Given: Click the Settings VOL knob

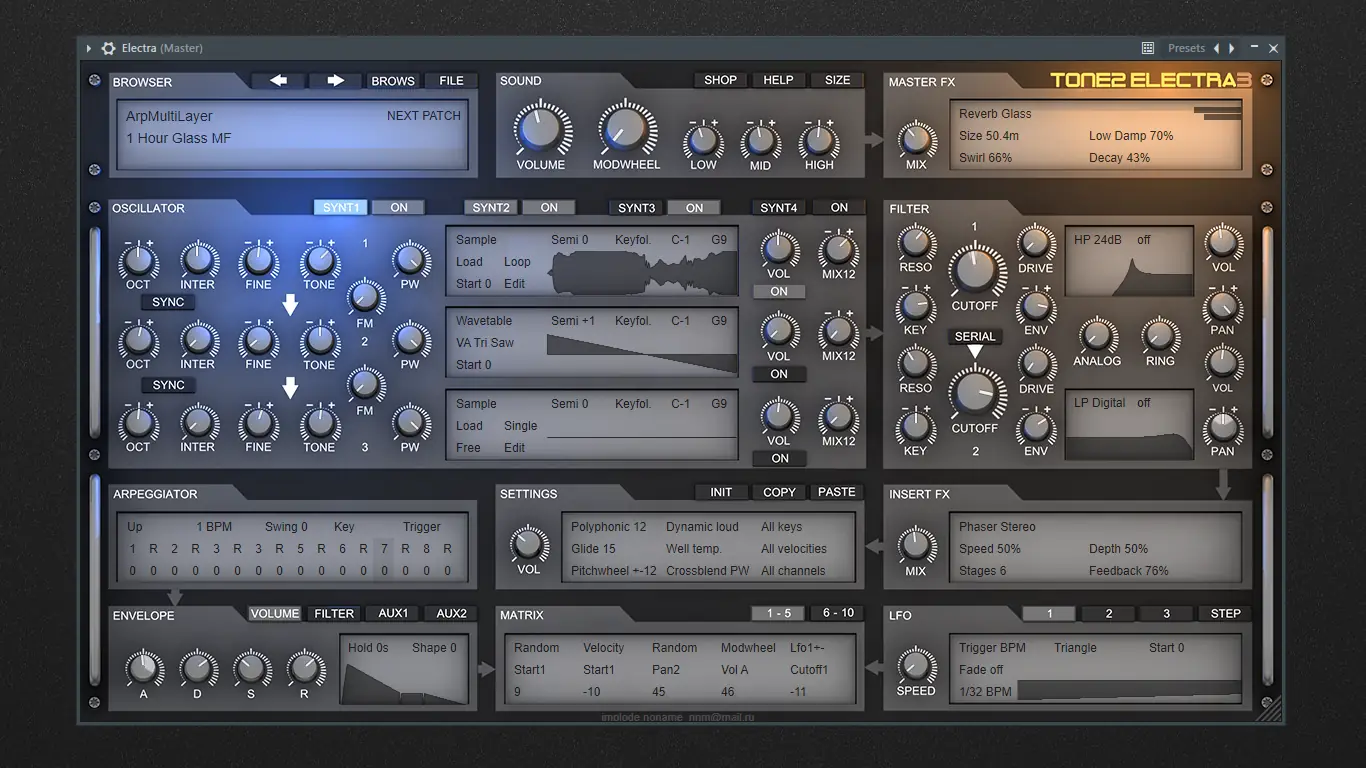Looking at the screenshot, I should click(x=528, y=545).
